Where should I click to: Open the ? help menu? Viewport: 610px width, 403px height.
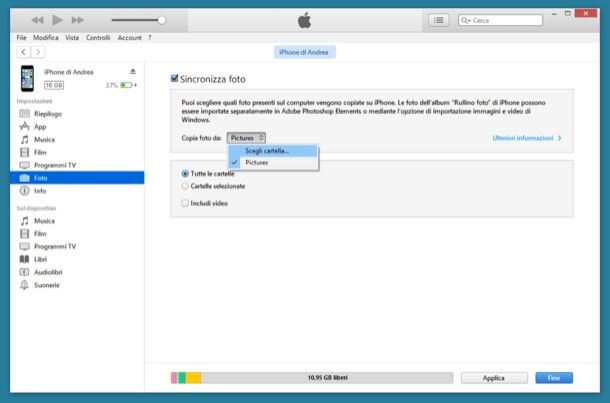[150, 38]
